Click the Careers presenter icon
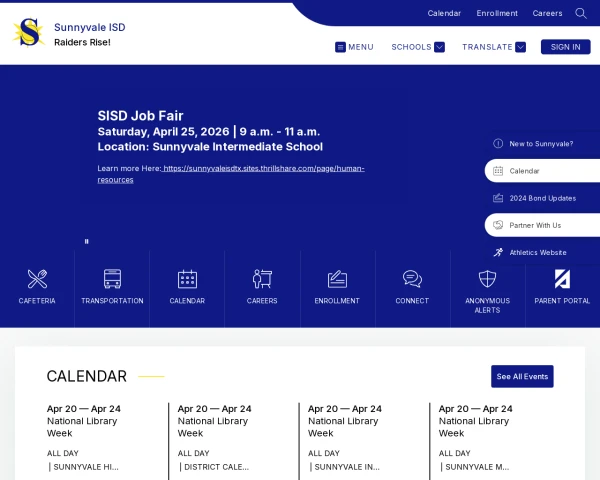The height and width of the screenshot is (480, 600). coord(262,279)
